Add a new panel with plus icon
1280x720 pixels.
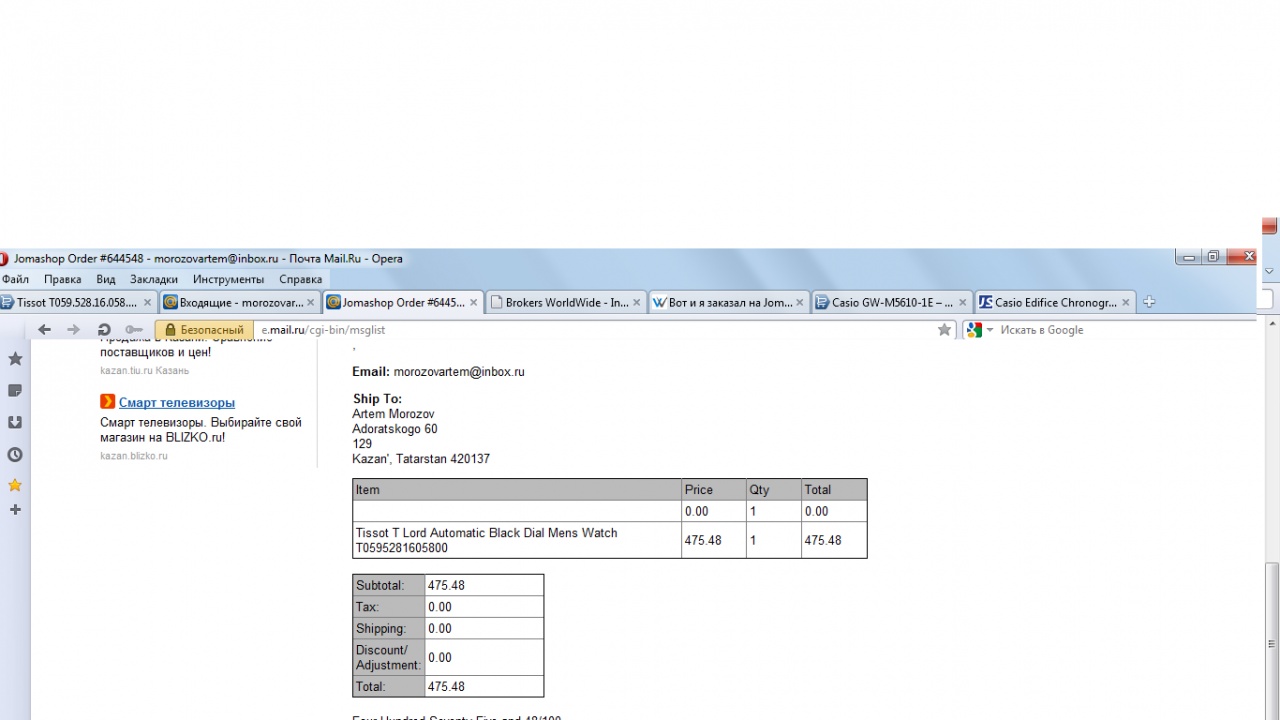pyautogui.click(x=15, y=510)
